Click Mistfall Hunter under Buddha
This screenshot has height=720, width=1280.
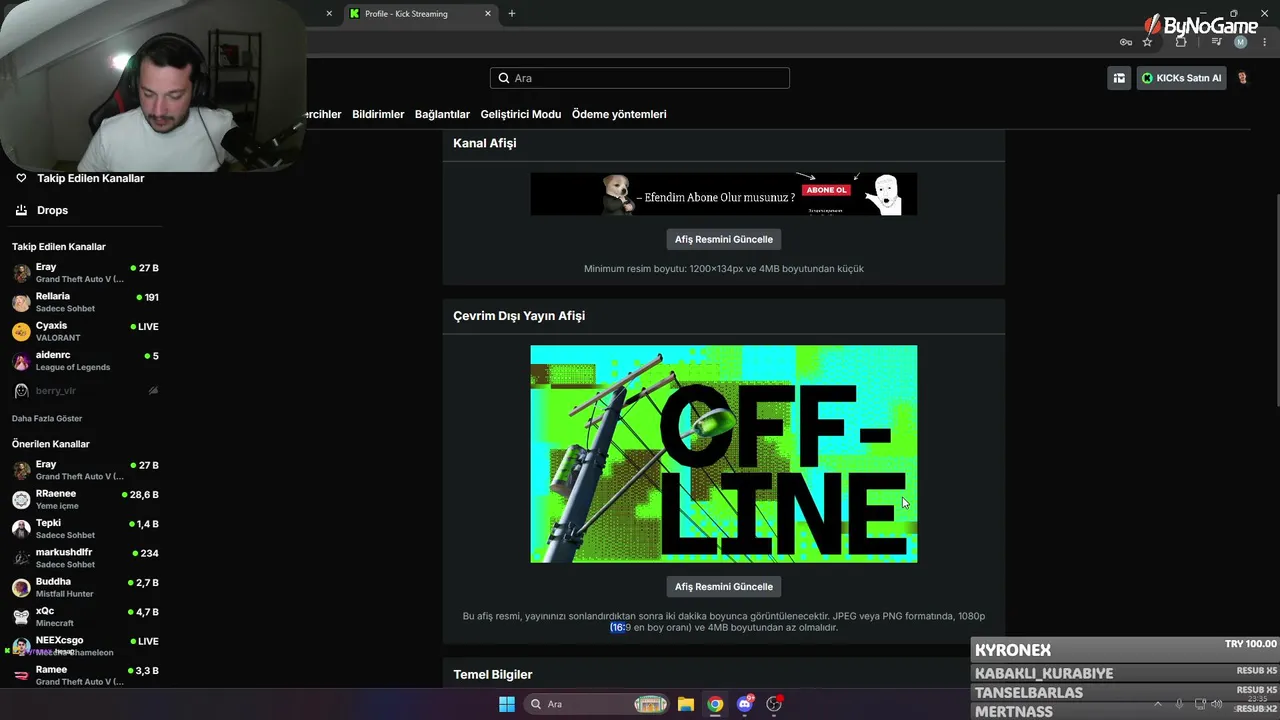(65, 594)
